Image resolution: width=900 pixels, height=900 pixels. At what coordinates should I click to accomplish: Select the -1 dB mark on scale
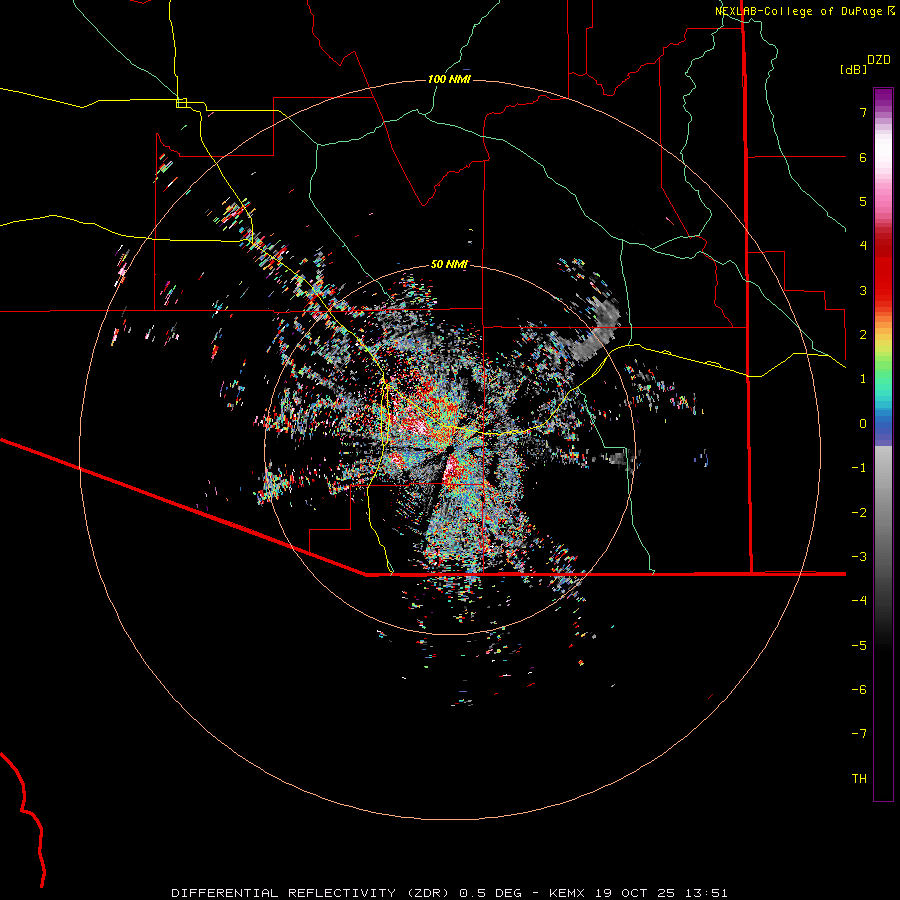point(859,468)
